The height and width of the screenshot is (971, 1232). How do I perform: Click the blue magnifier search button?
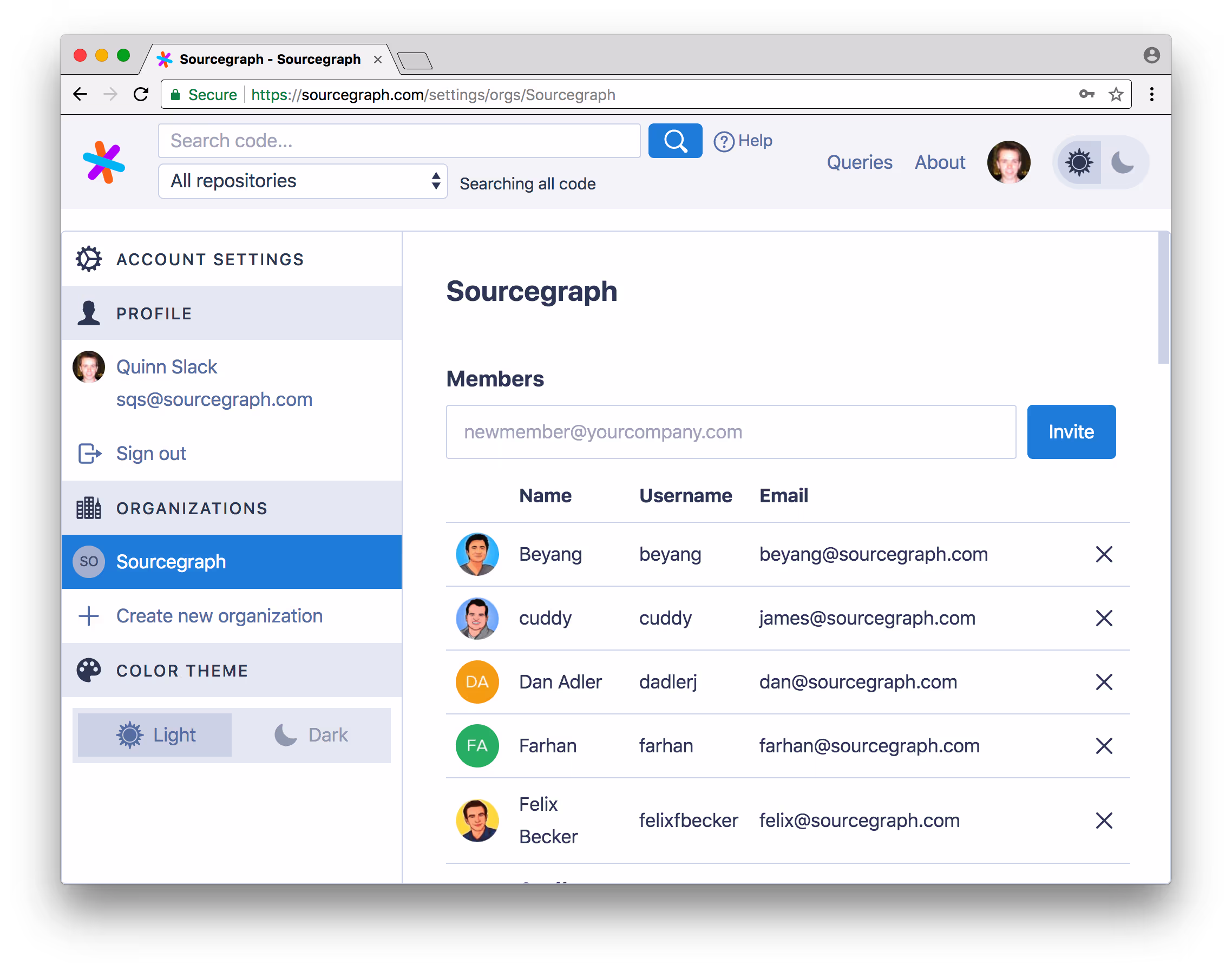(675, 140)
